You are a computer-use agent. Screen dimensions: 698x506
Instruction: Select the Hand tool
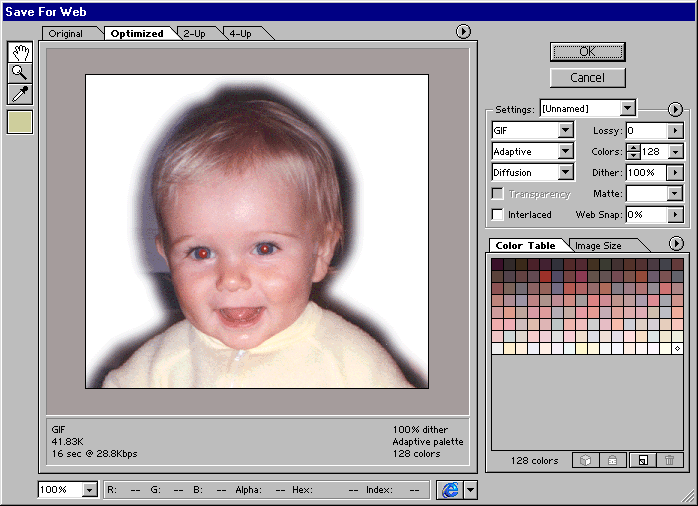coord(20,52)
